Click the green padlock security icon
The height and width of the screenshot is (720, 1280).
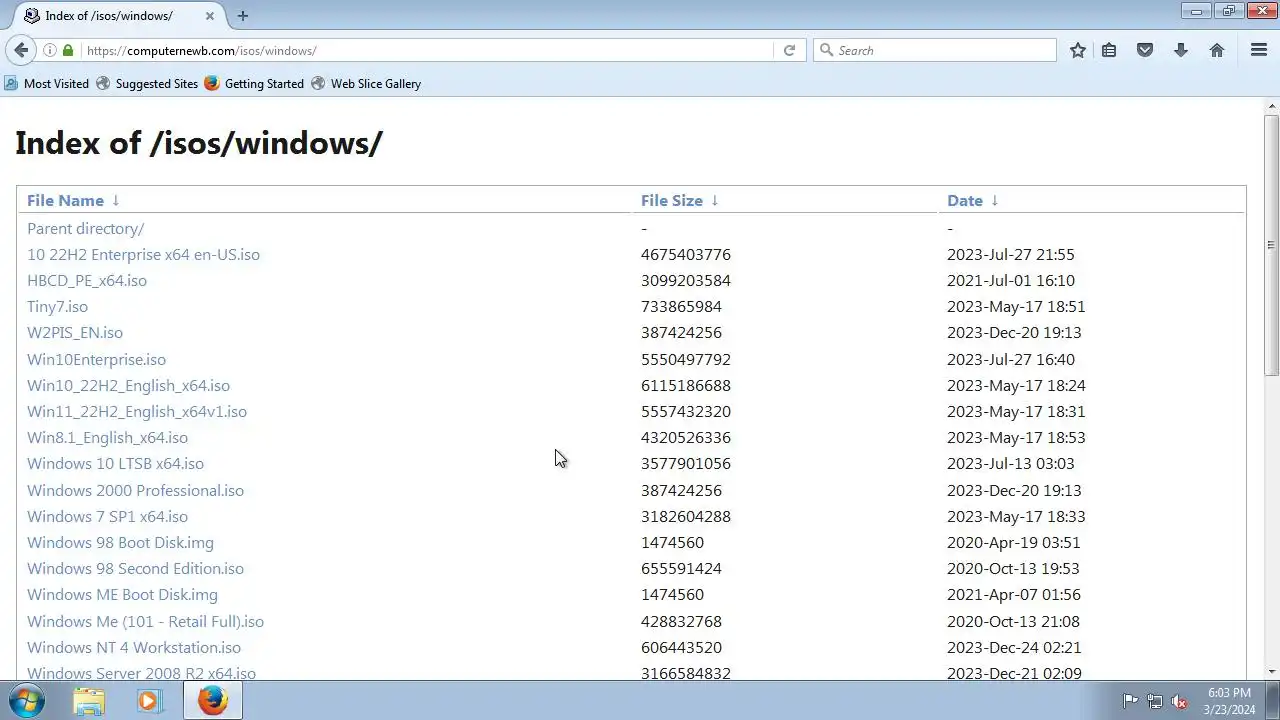coord(68,50)
